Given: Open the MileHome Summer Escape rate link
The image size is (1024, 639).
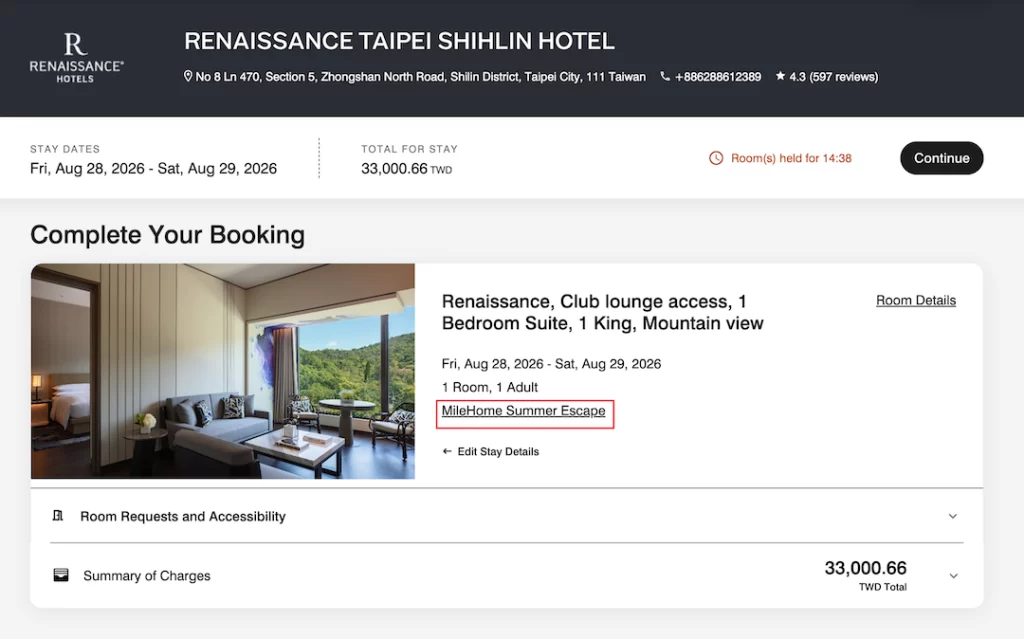Looking at the screenshot, I should (523, 411).
